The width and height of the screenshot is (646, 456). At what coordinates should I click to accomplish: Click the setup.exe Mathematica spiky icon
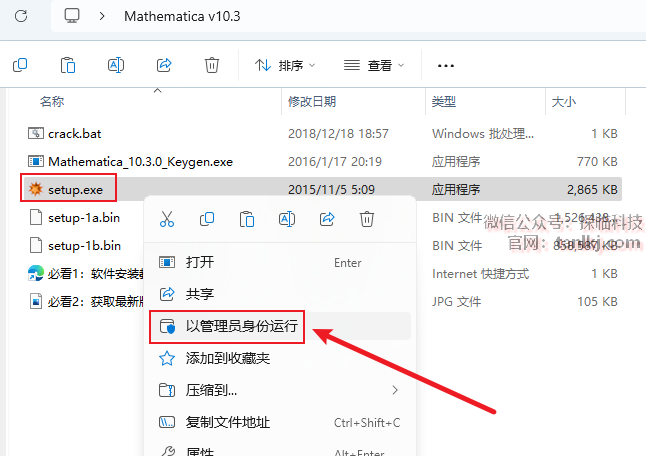[35, 189]
